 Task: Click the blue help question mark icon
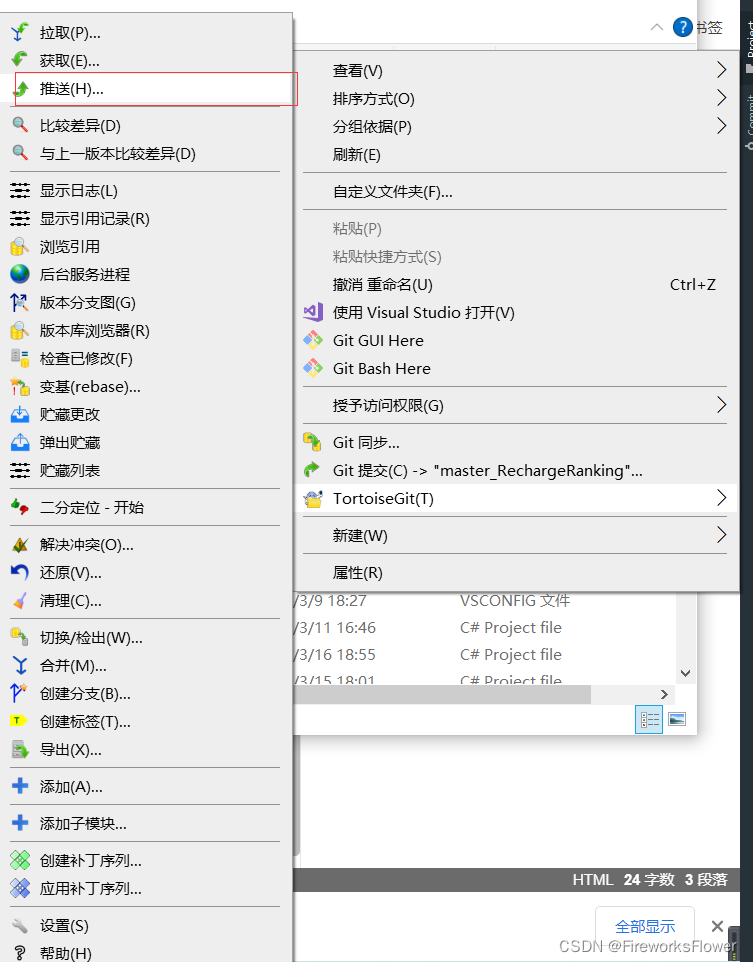pos(682,27)
